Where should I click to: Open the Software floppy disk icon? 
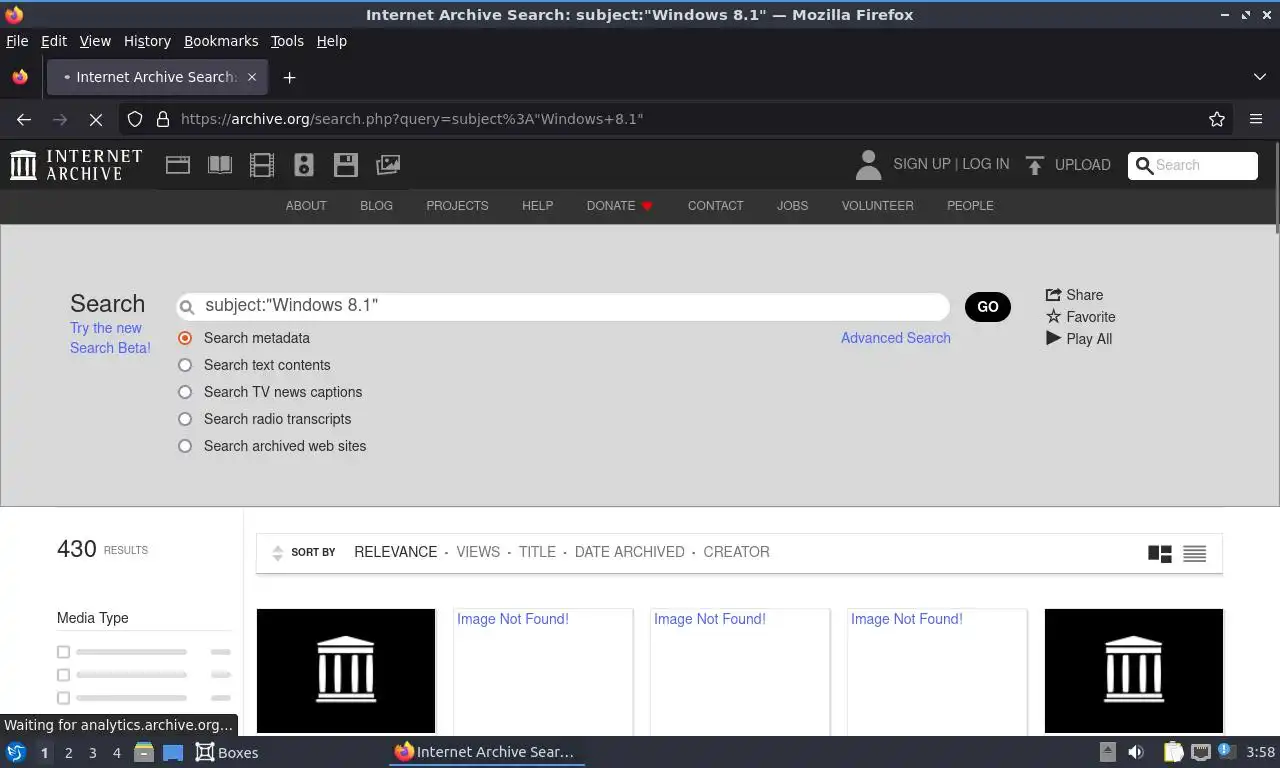coord(346,165)
